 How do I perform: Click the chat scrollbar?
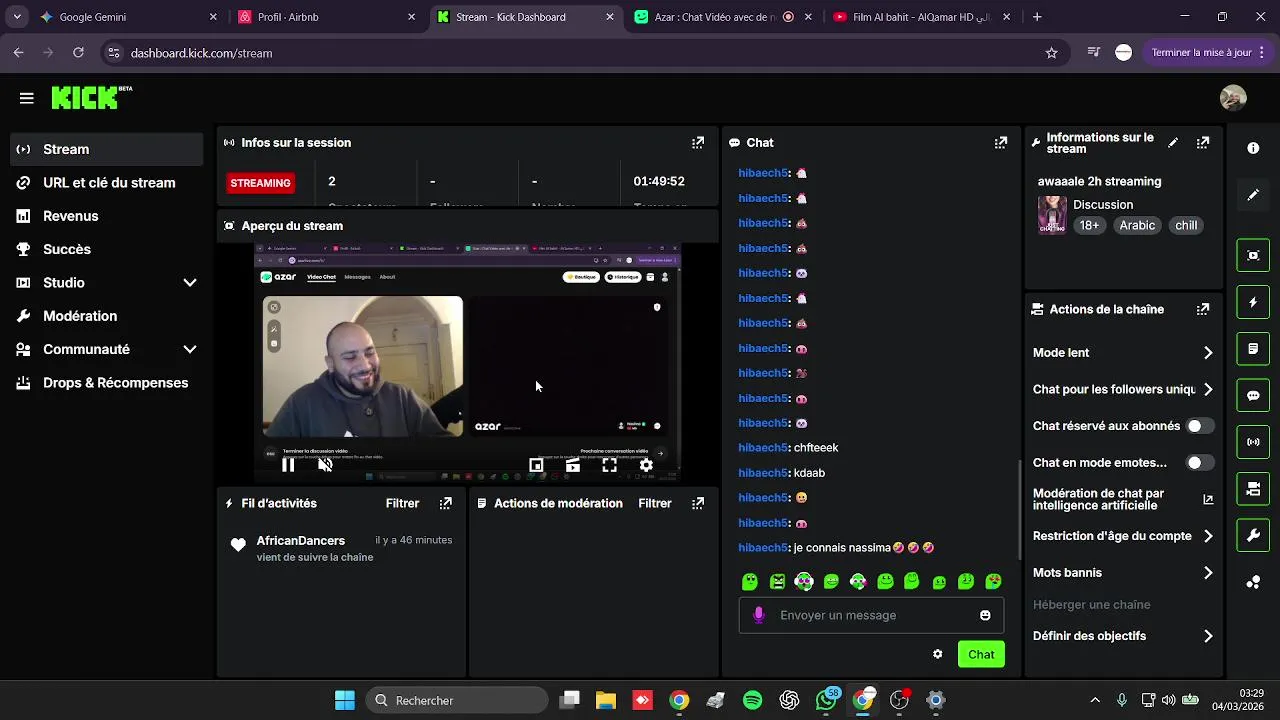1019,510
